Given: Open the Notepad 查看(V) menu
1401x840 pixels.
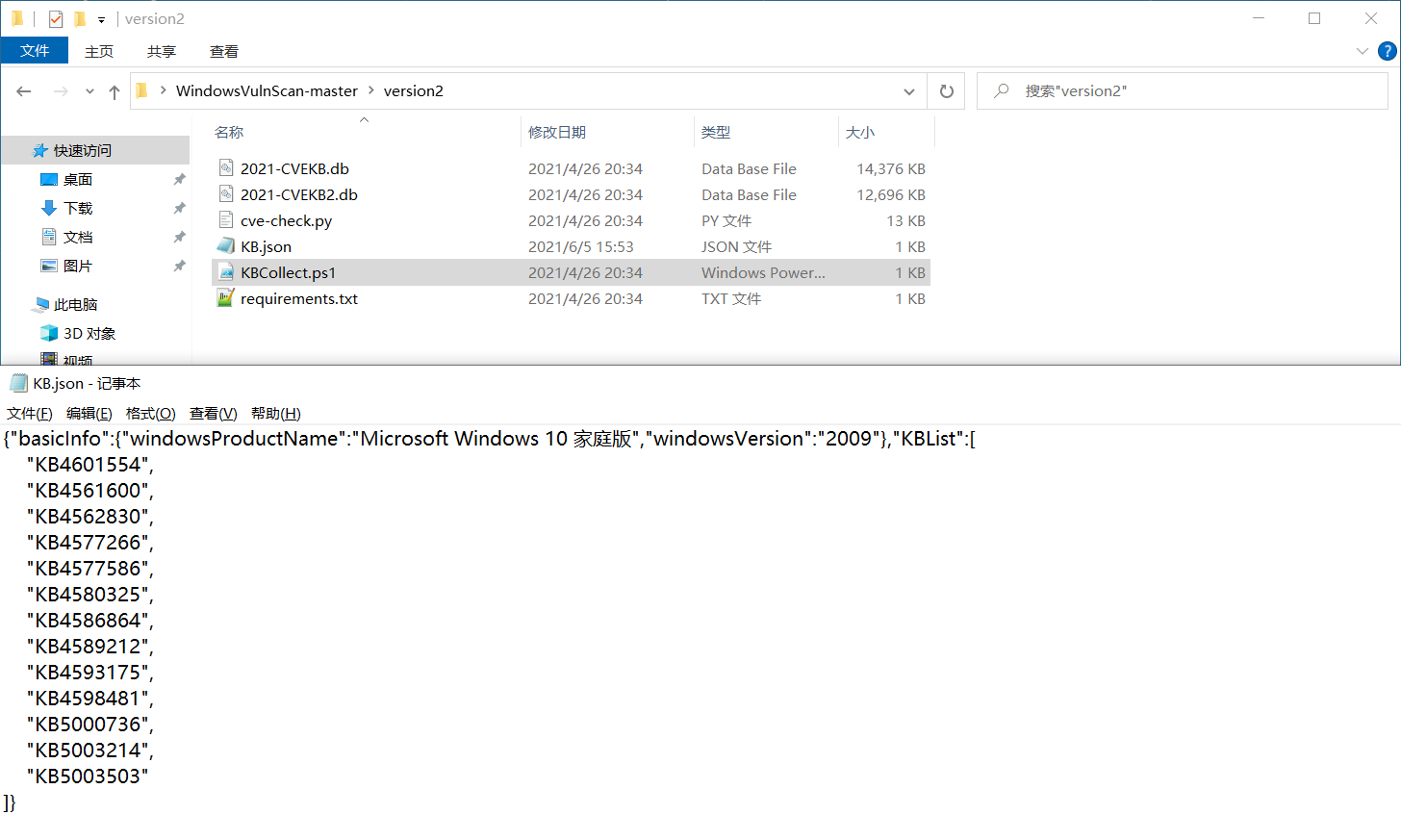Looking at the screenshot, I should (x=214, y=413).
